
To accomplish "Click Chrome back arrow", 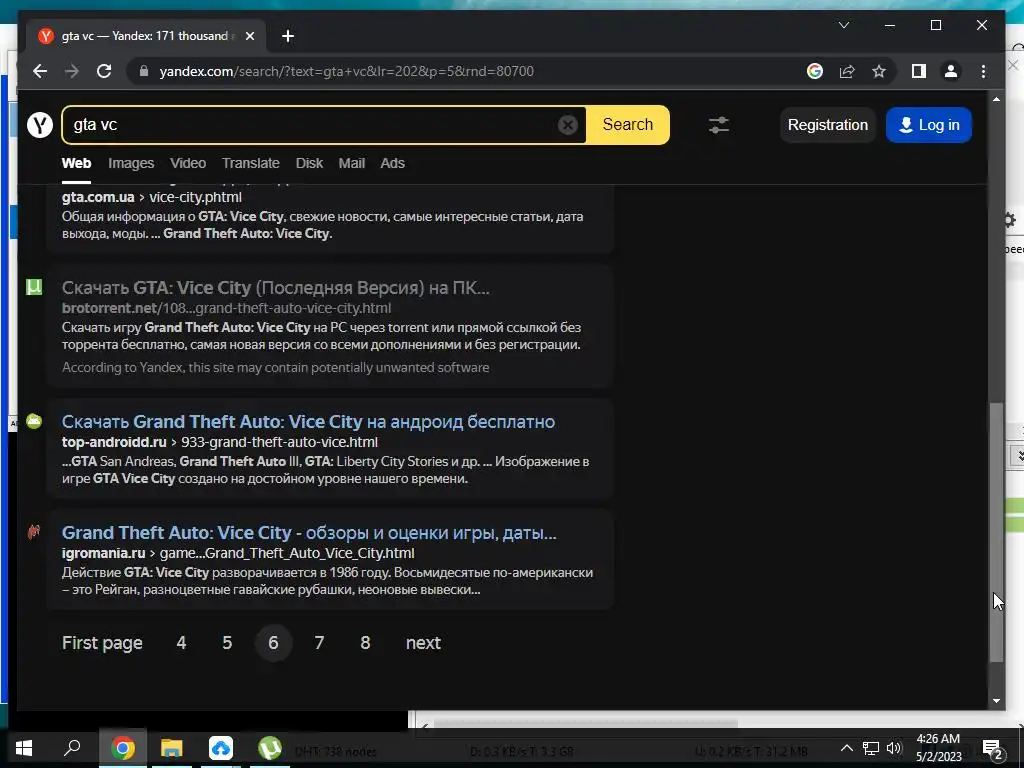I will [40, 71].
